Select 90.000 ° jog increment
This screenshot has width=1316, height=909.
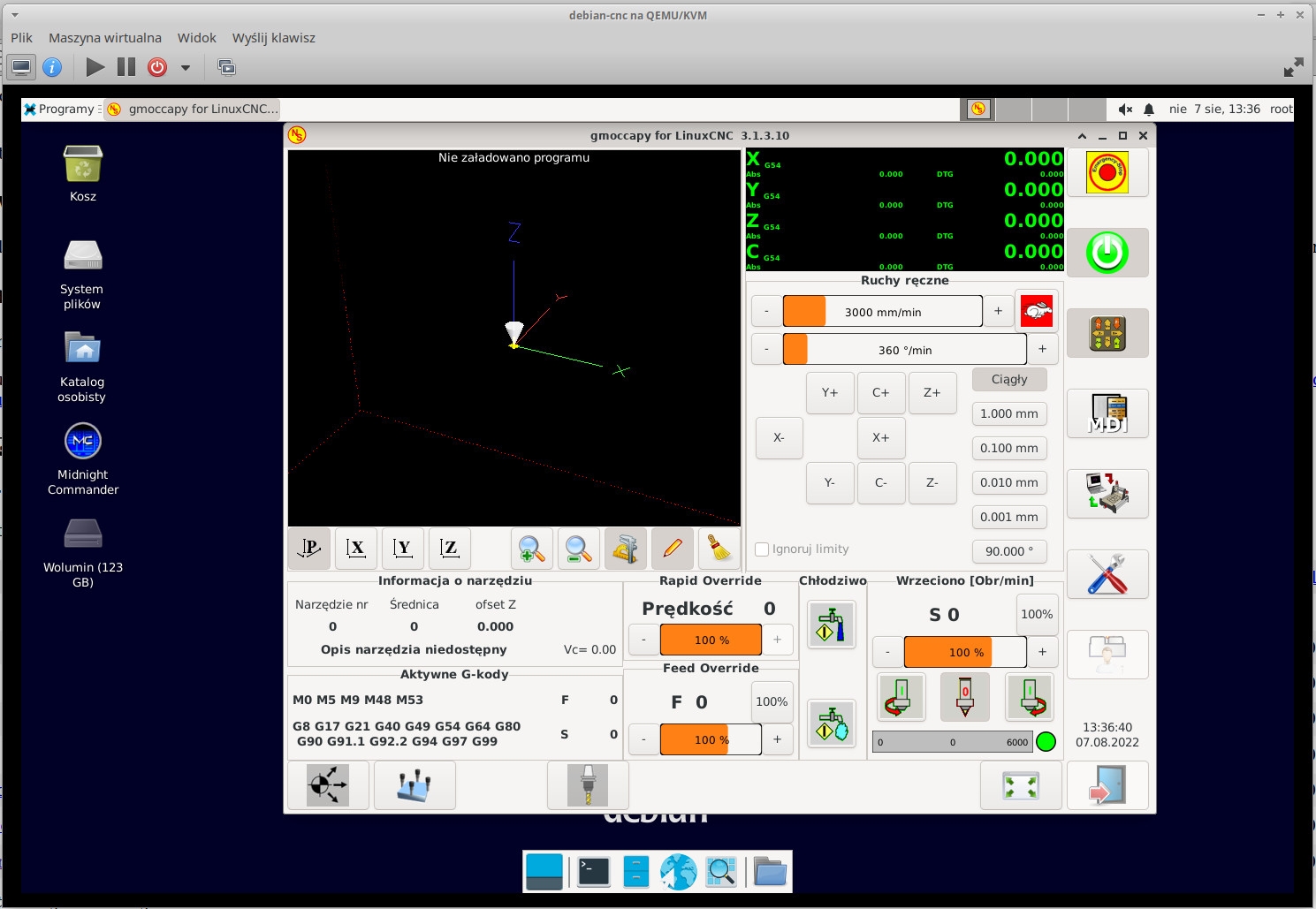[x=1009, y=551]
